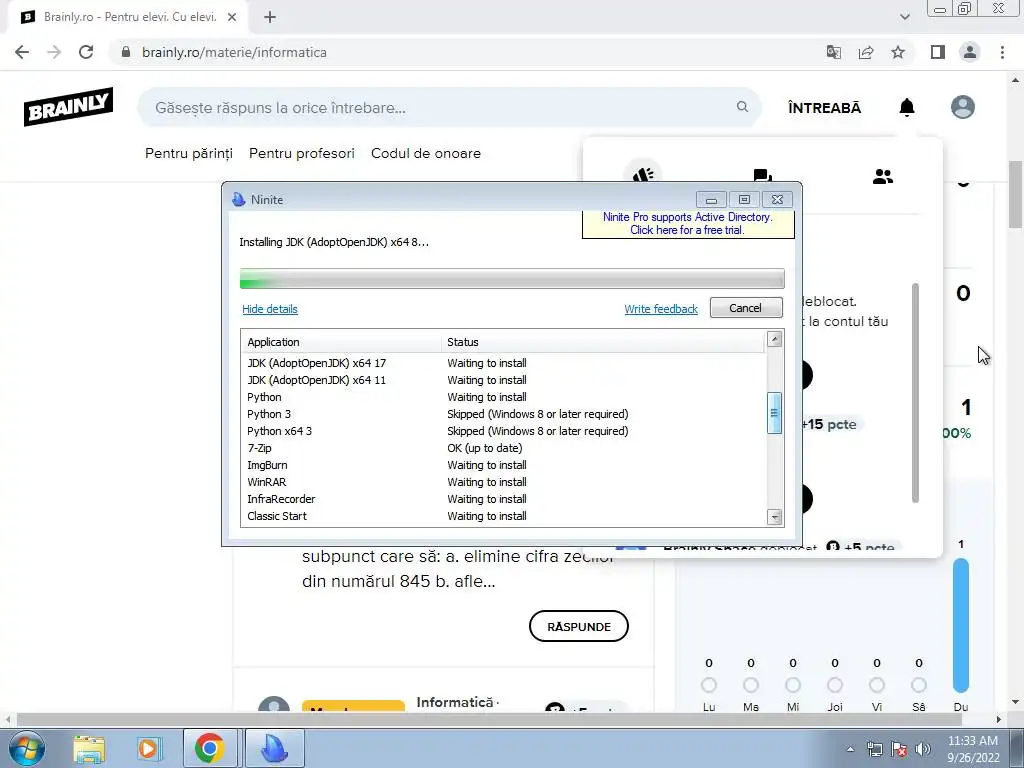Select the Python 3 row
This screenshot has height=768, width=1024.
(503, 414)
